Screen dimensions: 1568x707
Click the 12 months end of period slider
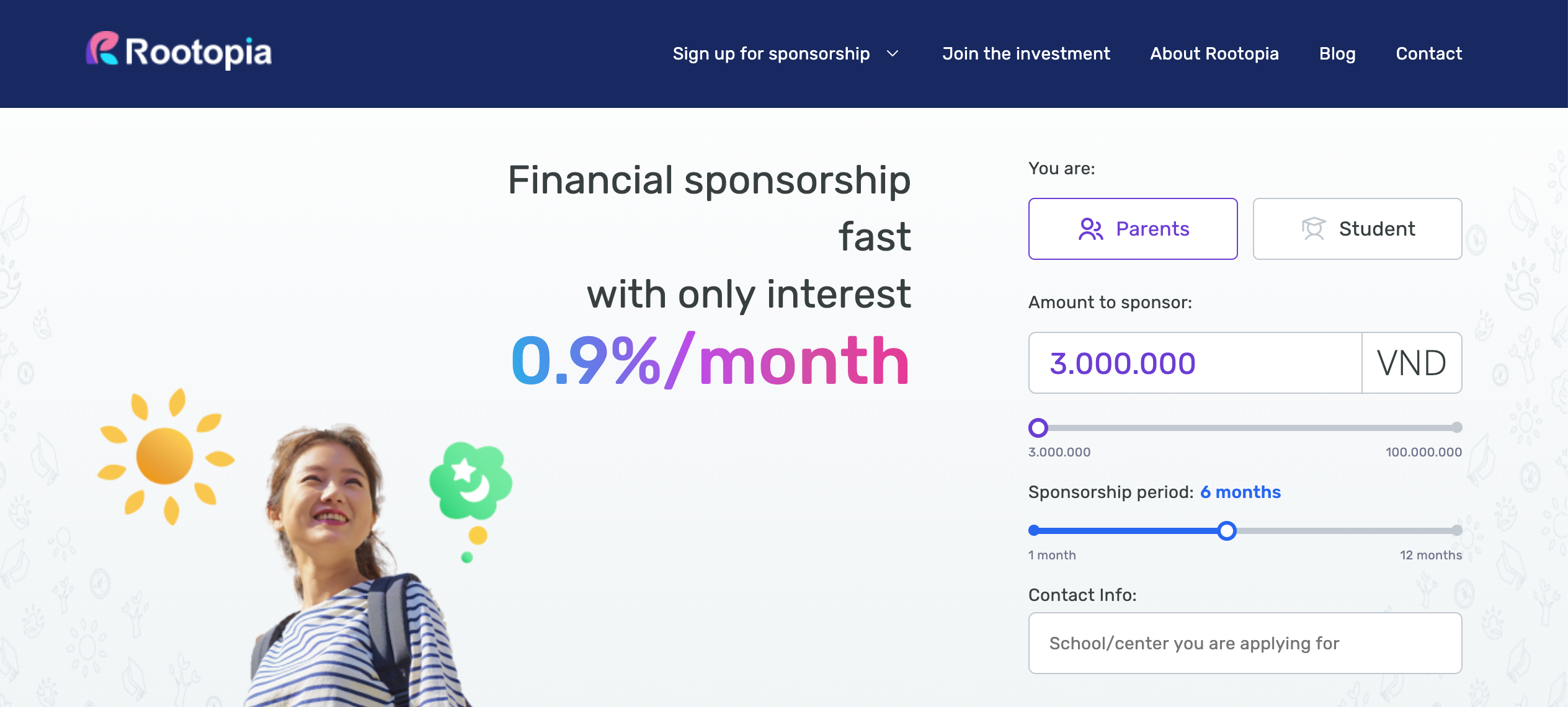click(x=1457, y=531)
